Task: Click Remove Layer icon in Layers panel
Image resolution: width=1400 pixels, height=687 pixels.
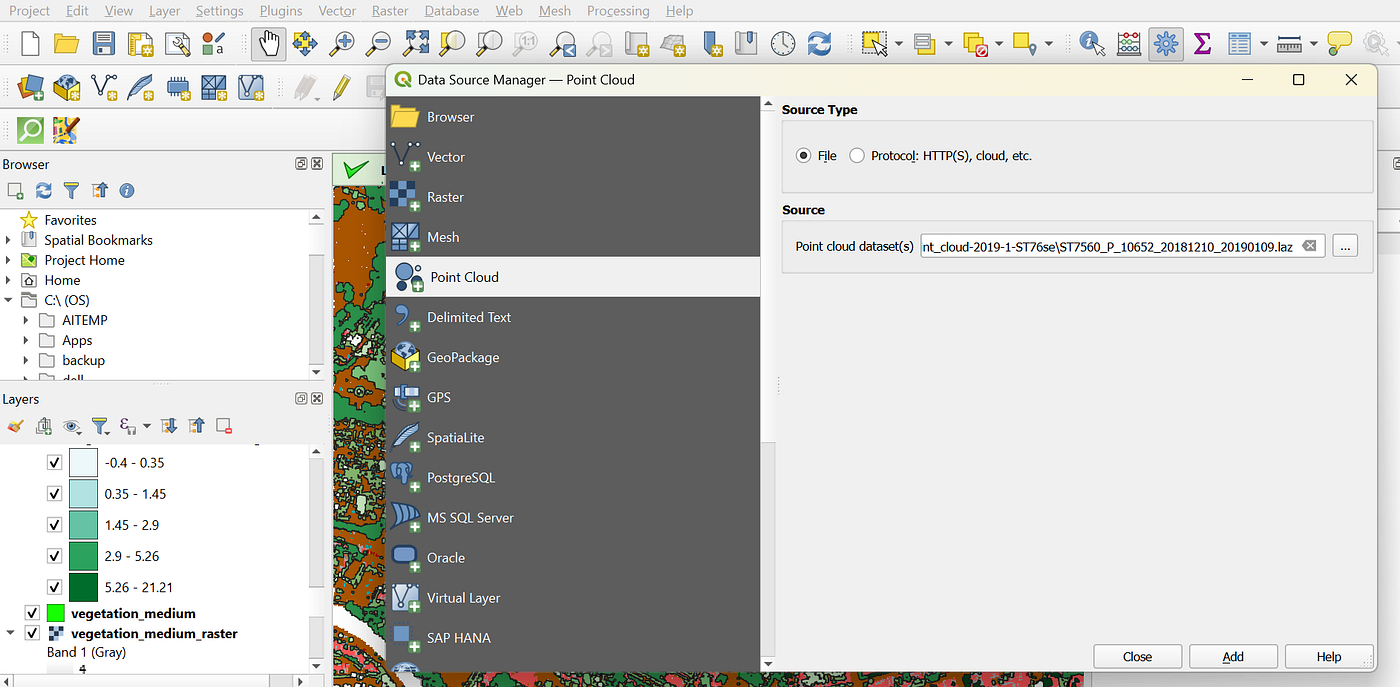Action: [x=224, y=426]
